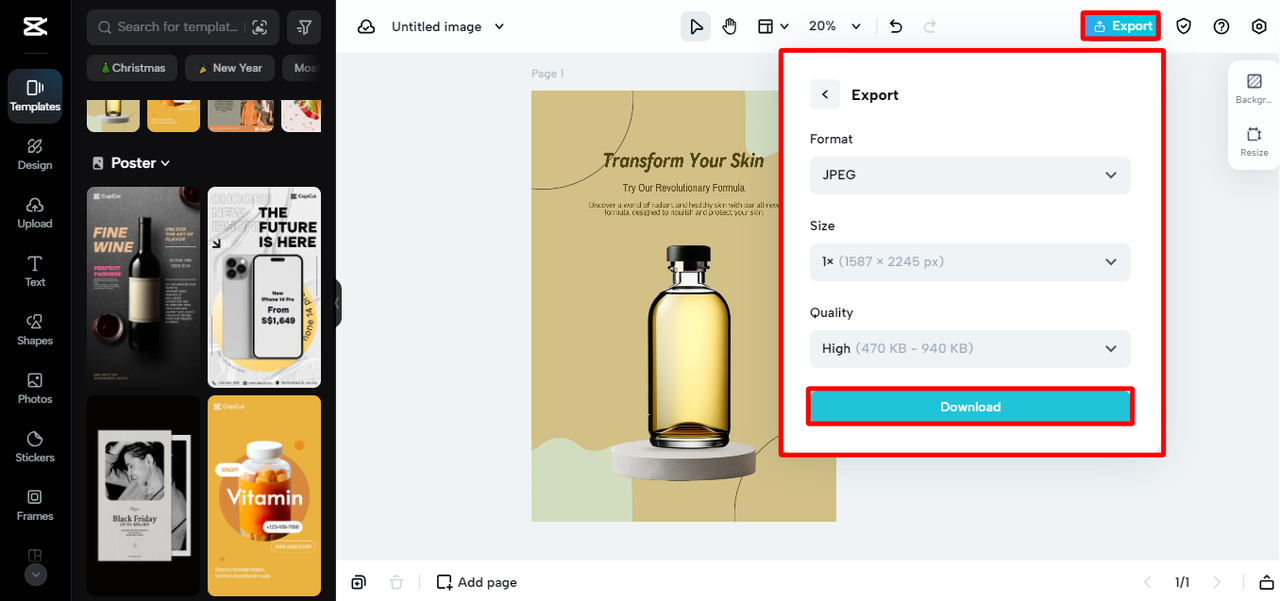This screenshot has width=1280, height=601.
Task: Open the pages panel icon at bottom right
Action: (x=1265, y=582)
